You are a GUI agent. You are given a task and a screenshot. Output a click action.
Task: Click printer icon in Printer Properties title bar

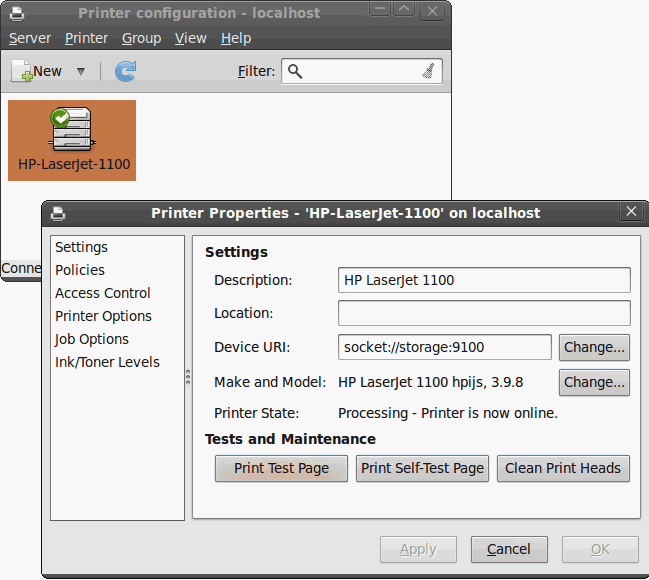58,214
